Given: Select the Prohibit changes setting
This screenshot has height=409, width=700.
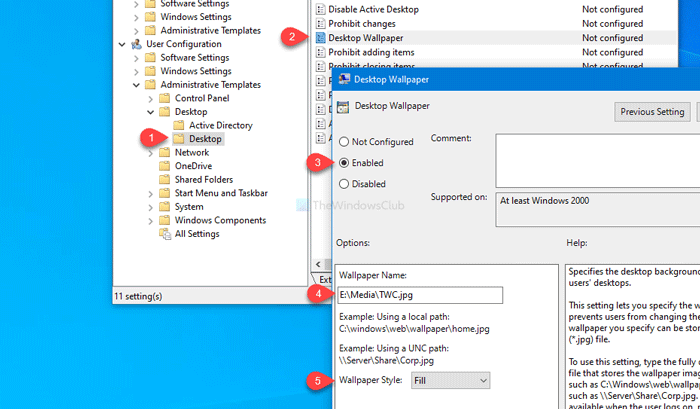Looking at the screenshot, I should point(362,24).
